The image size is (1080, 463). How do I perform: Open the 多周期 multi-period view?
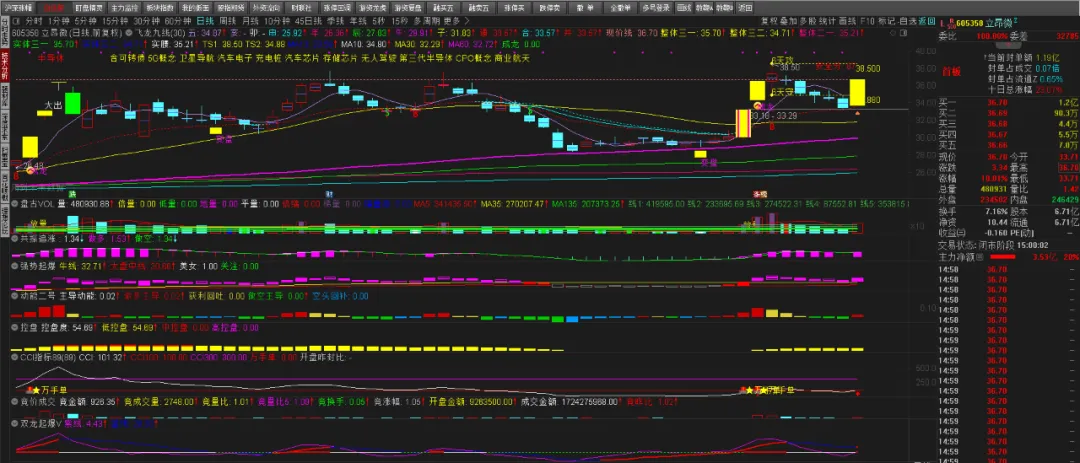point(426,21)
